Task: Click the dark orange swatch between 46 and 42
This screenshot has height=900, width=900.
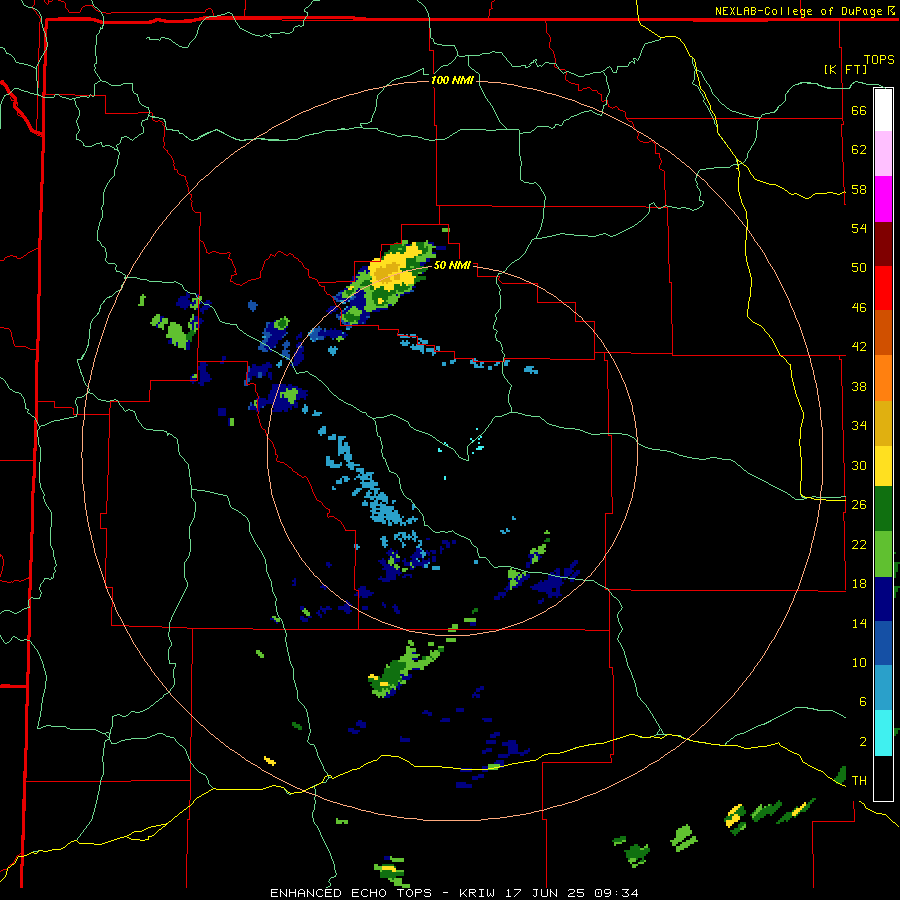Action: click(x=883, y=332)
